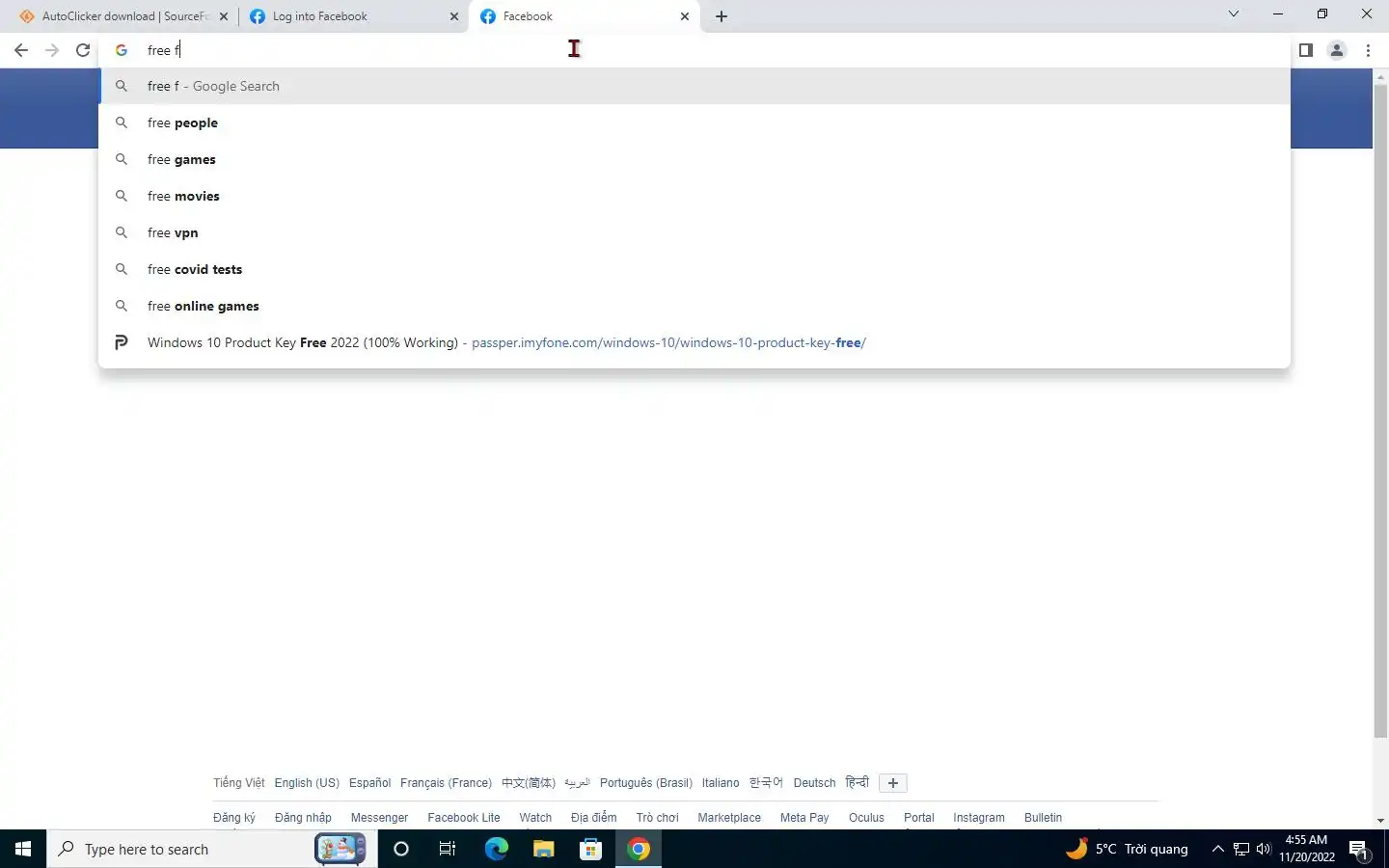Open the Chrome profile avatar
Screen dimensions: 1389x868
[x=1337, y=50]
